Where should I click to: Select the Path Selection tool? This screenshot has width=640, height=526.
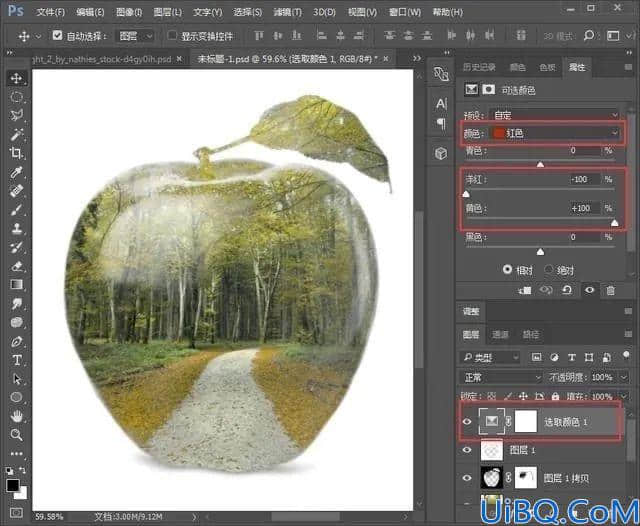[16, 379]
